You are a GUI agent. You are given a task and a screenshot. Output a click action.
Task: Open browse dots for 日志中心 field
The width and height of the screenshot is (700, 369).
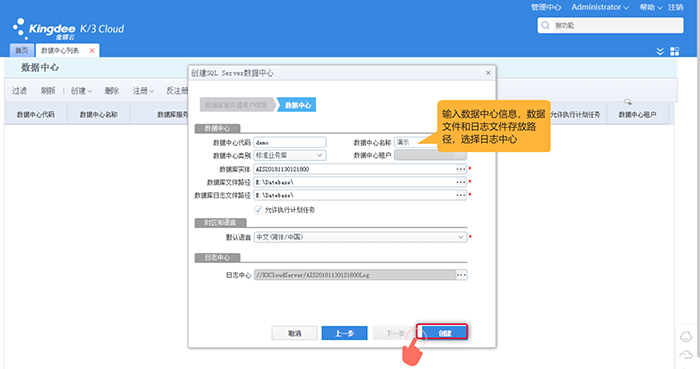pos(461,275)
